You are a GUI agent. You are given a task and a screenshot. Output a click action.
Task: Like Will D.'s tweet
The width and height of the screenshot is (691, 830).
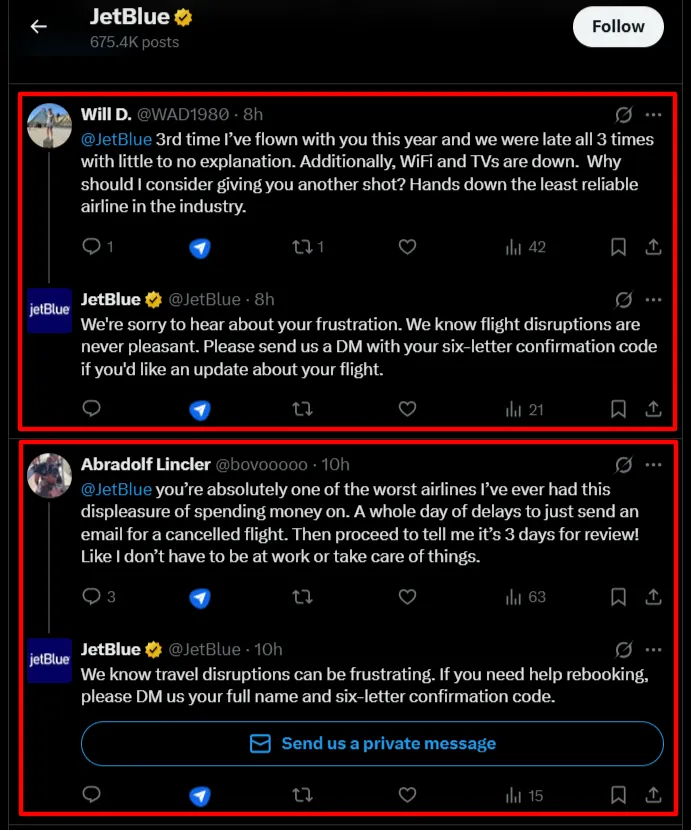407,246
